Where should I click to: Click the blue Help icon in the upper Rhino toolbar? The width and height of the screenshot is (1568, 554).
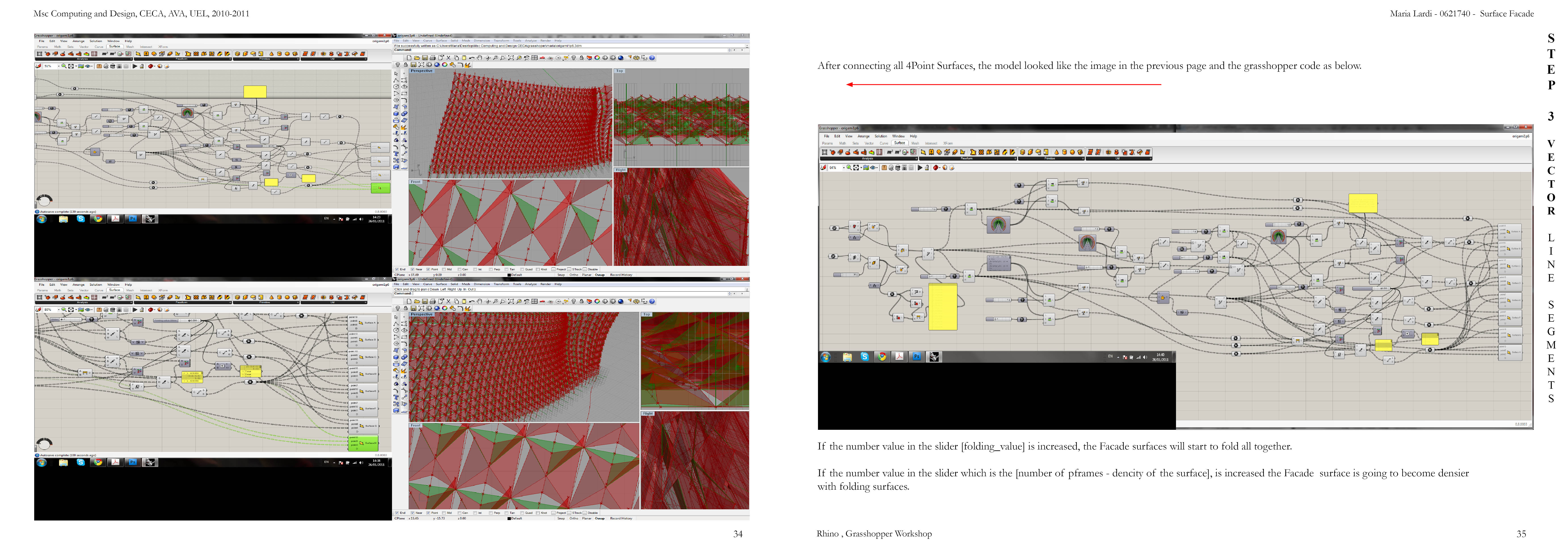pos(652,58)
